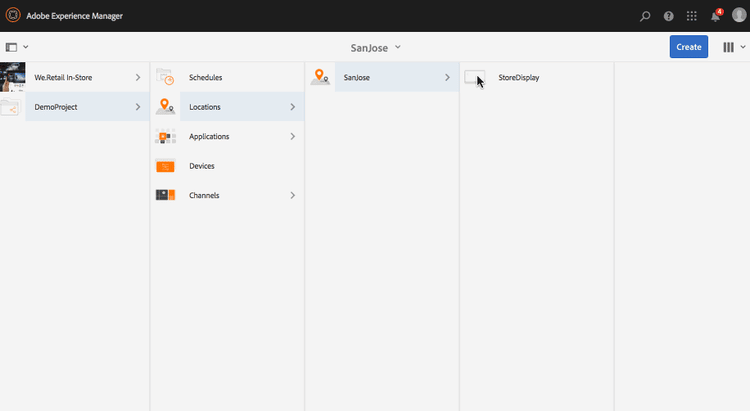The height and width of the screenshot is (411, 750).
Task: Expand the Applications chevron
Action: [x=293, y=136]
